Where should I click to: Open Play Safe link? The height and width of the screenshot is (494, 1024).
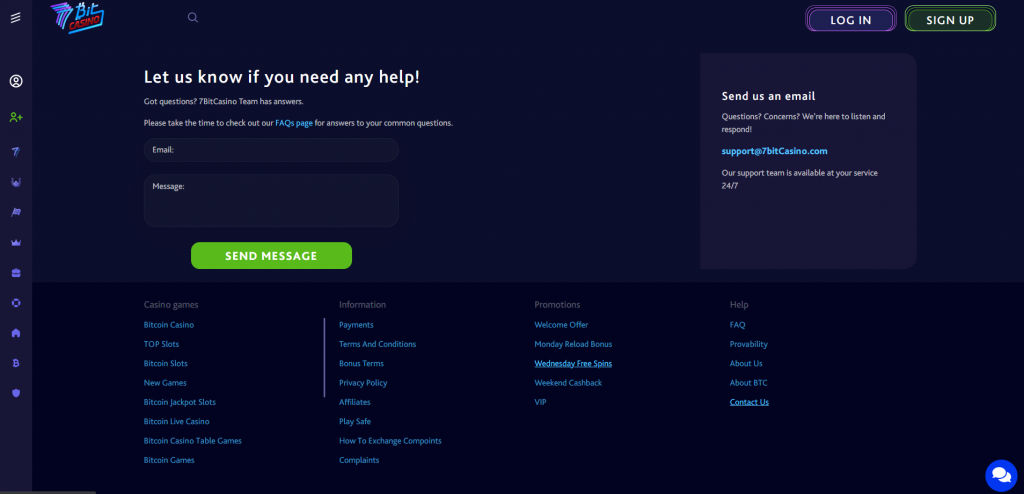click(355, 421)
